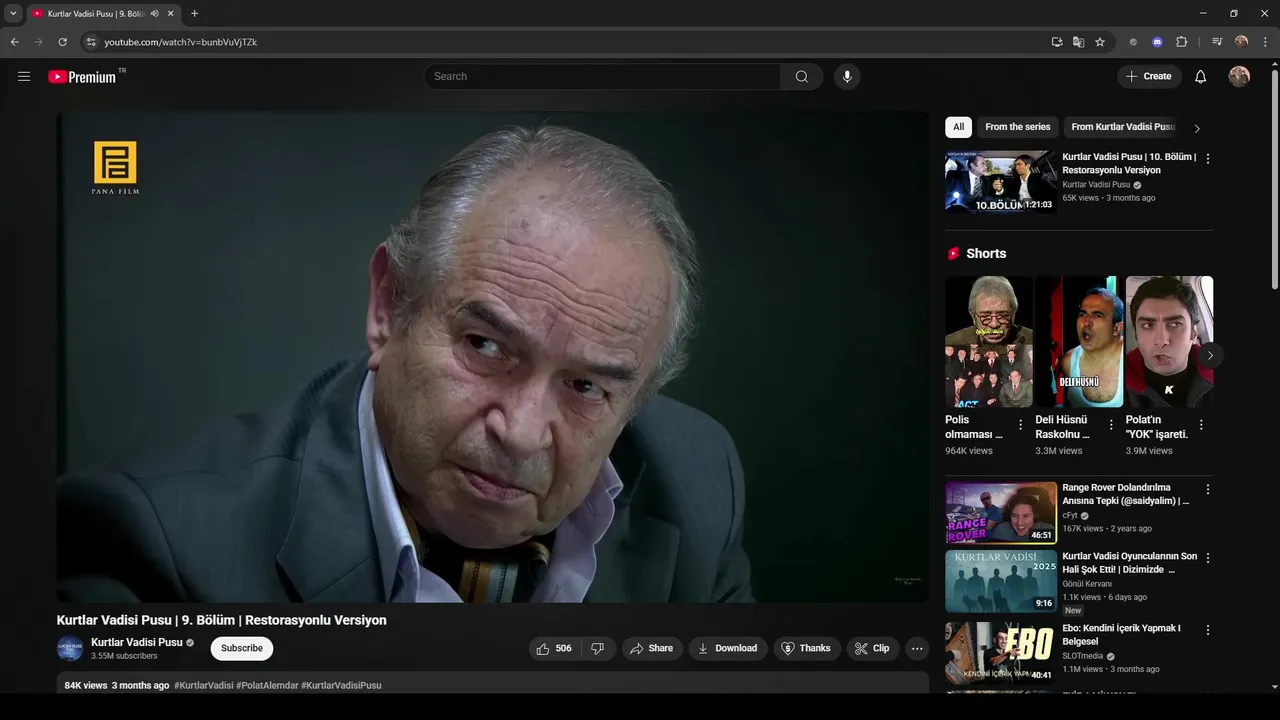Open options for Polat'ın YOK short
The image size is (1280, 720).
1201,425
